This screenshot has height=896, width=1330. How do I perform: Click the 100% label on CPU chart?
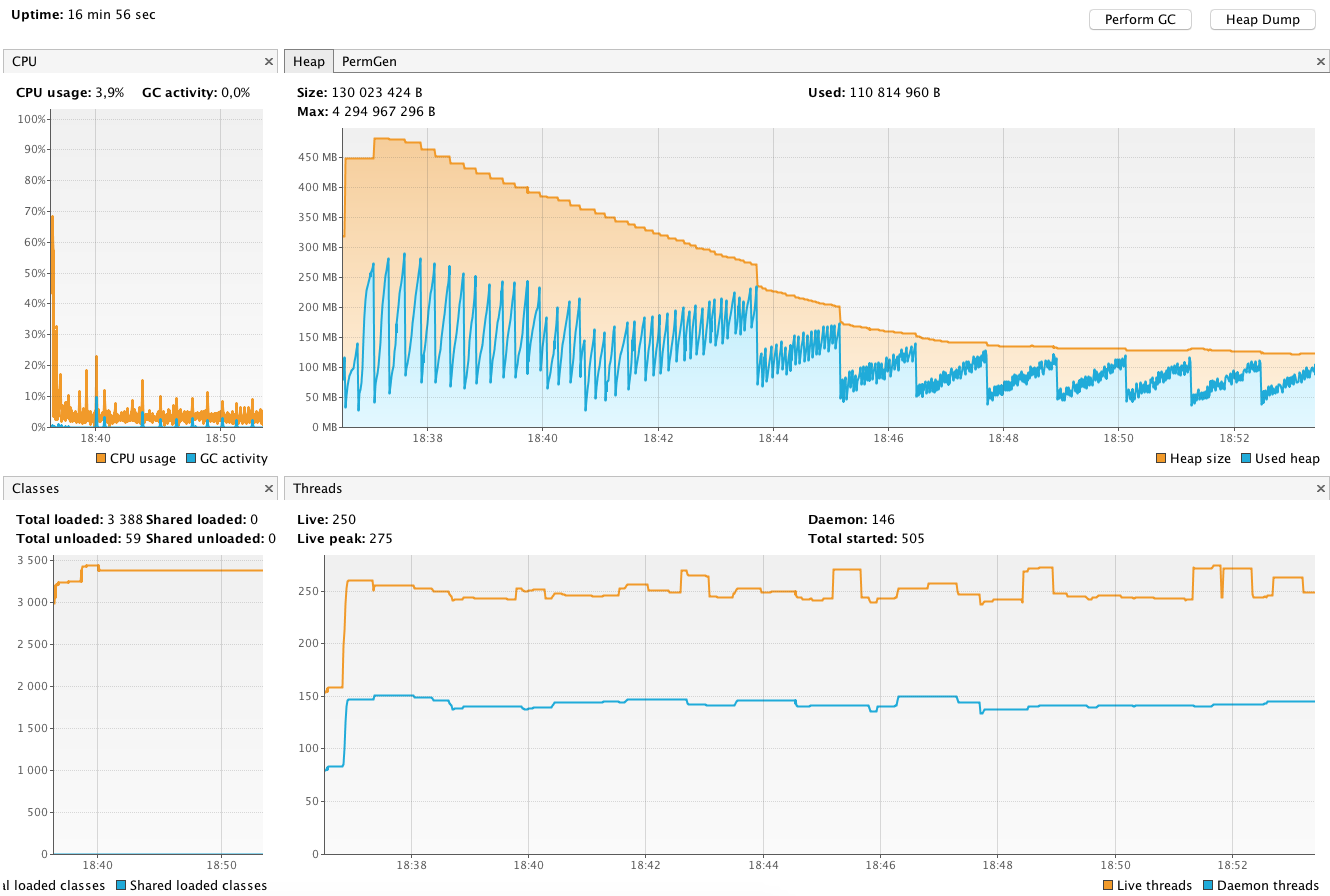click(x=33, y=119)
